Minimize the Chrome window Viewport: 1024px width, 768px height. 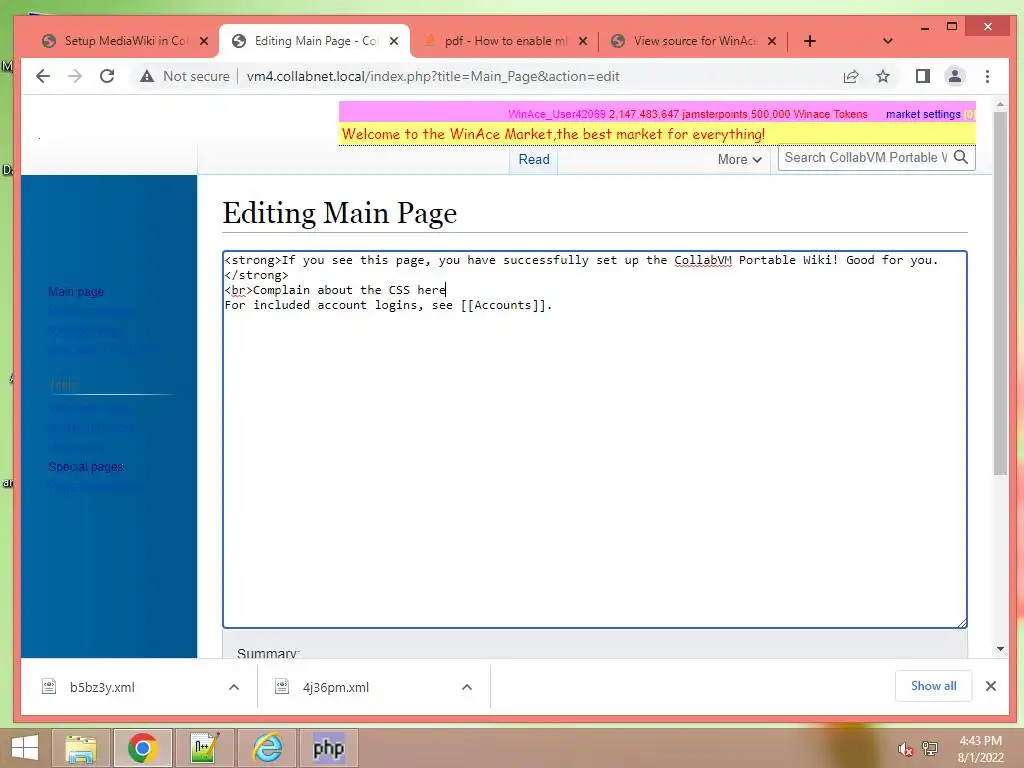925,27
